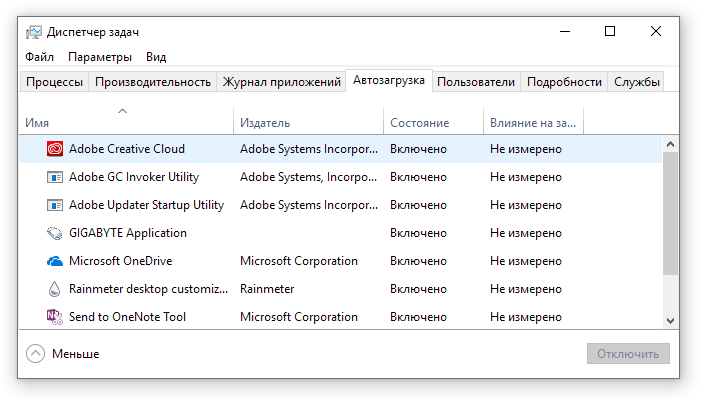
Task: Open the Файл menu
Action: pyautogui.click(x=39, y=57)
